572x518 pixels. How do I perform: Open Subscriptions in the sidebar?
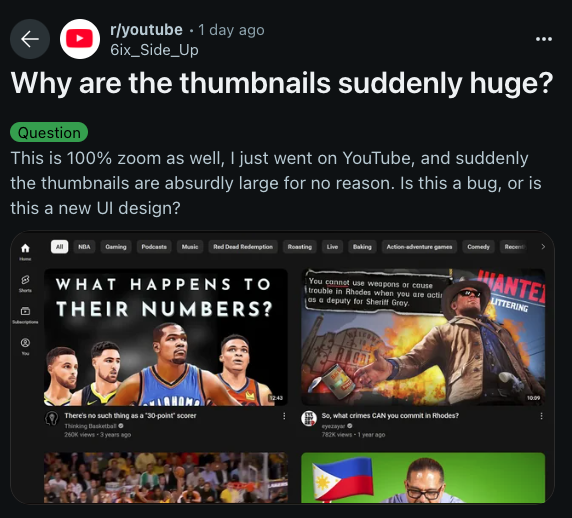click(x=25, y=315)
